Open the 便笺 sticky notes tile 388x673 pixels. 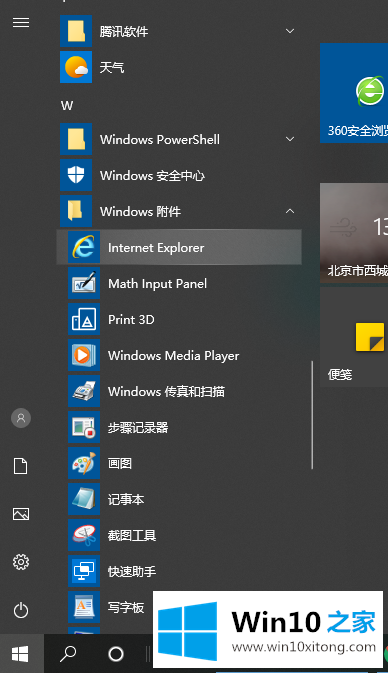pos(354,337)
